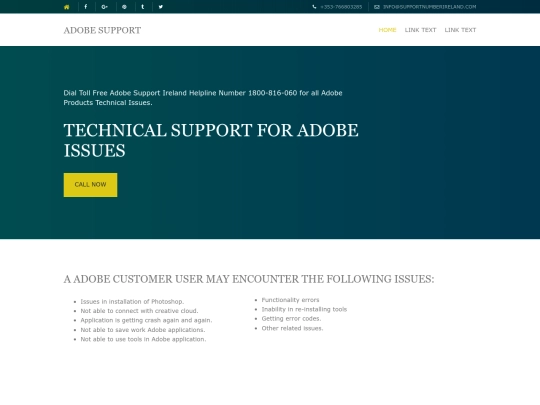Screen dimensions: 540x405
Task: Select the HOME navigation item
Action: click(387, 30)
